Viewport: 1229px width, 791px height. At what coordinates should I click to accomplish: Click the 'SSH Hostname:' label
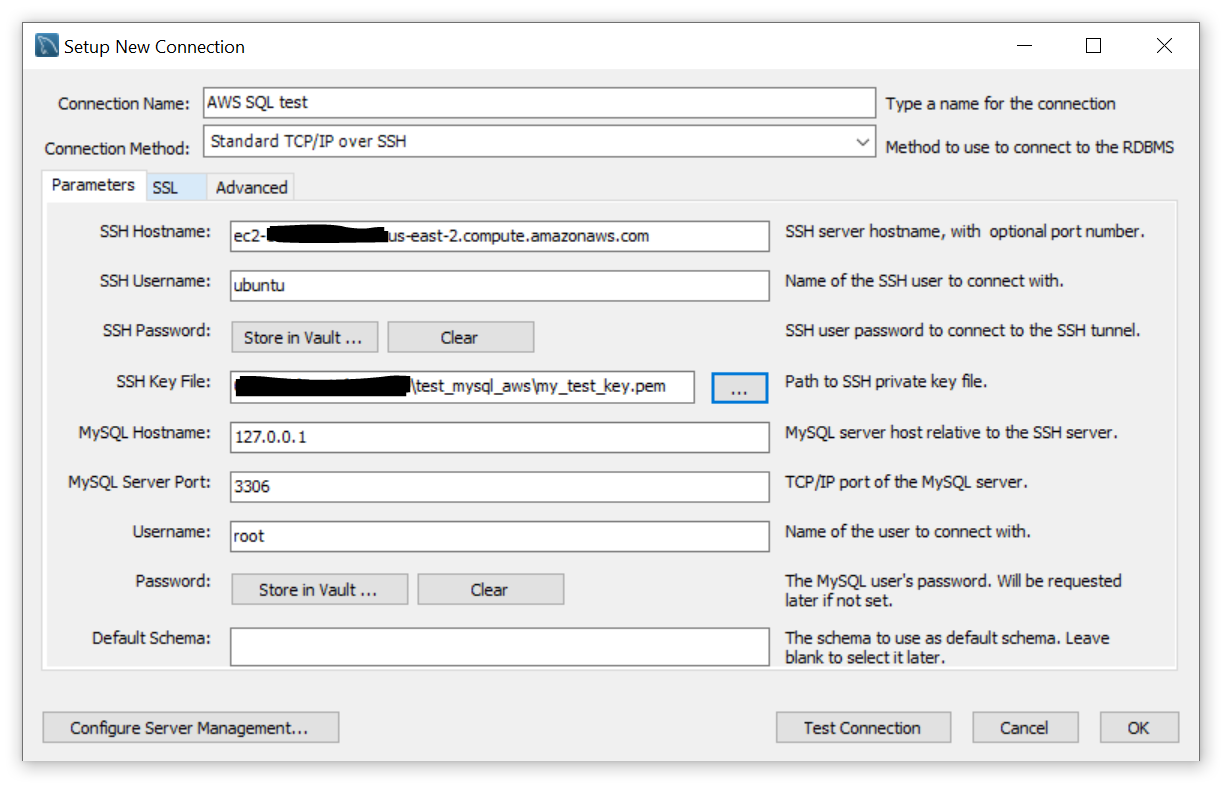tap(155, 231)
